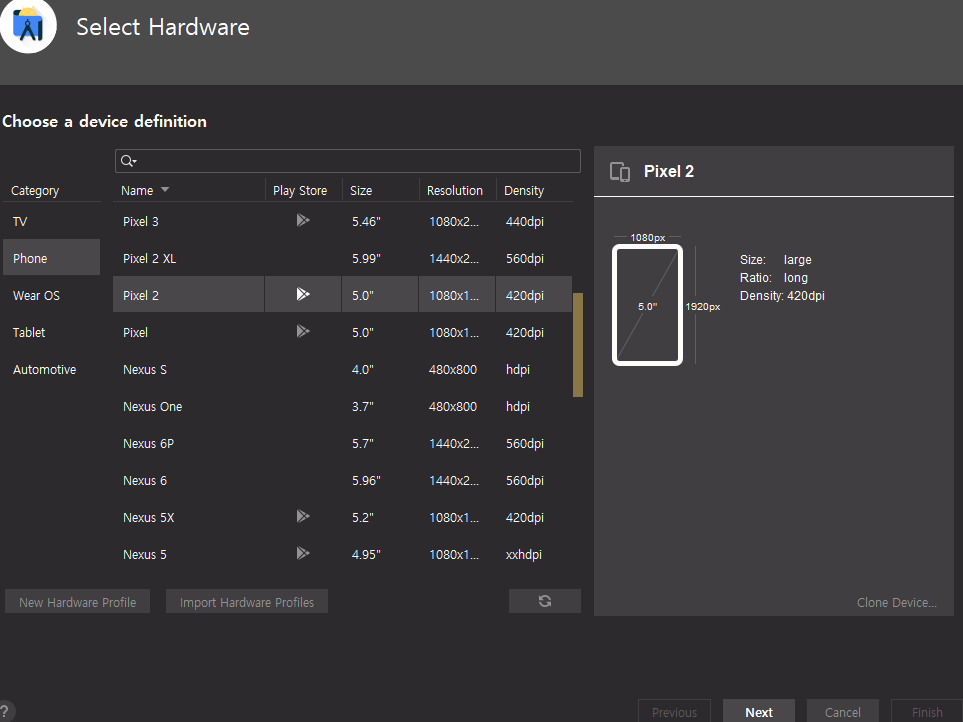Click the device icon beside Pixel 2 title
The width and height of the screenshot is (963, 722).
click(620, 172)
